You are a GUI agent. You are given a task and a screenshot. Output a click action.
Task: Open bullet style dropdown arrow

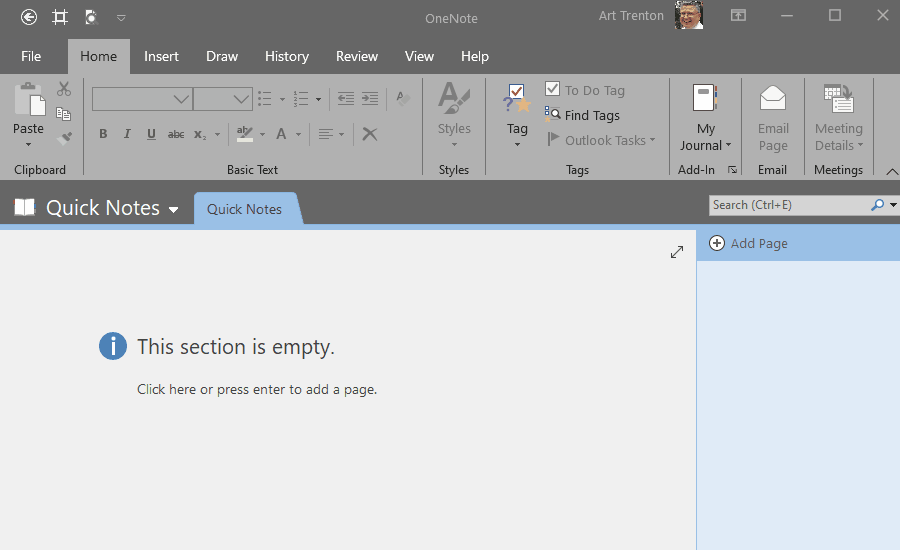(x=282, y=99)
